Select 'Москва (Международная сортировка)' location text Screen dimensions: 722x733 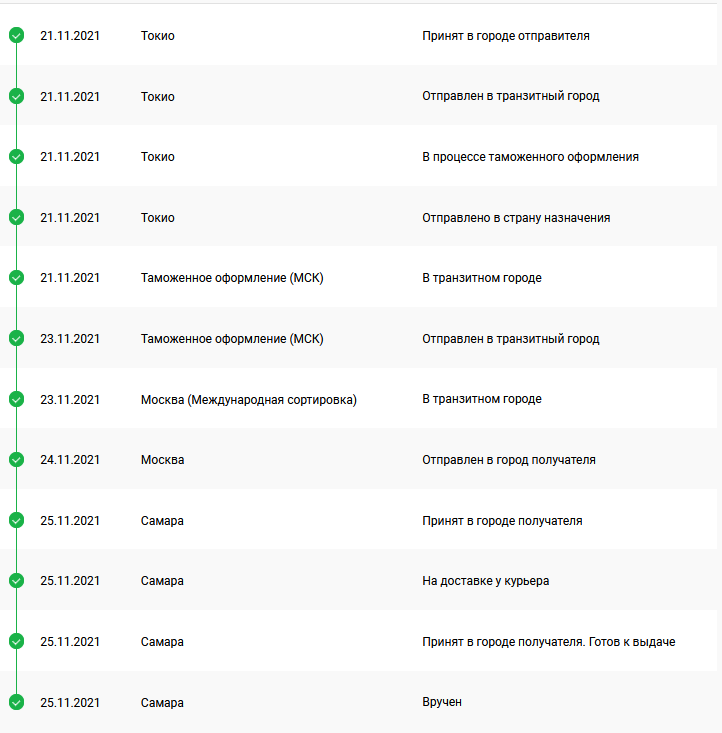(248, 399)
